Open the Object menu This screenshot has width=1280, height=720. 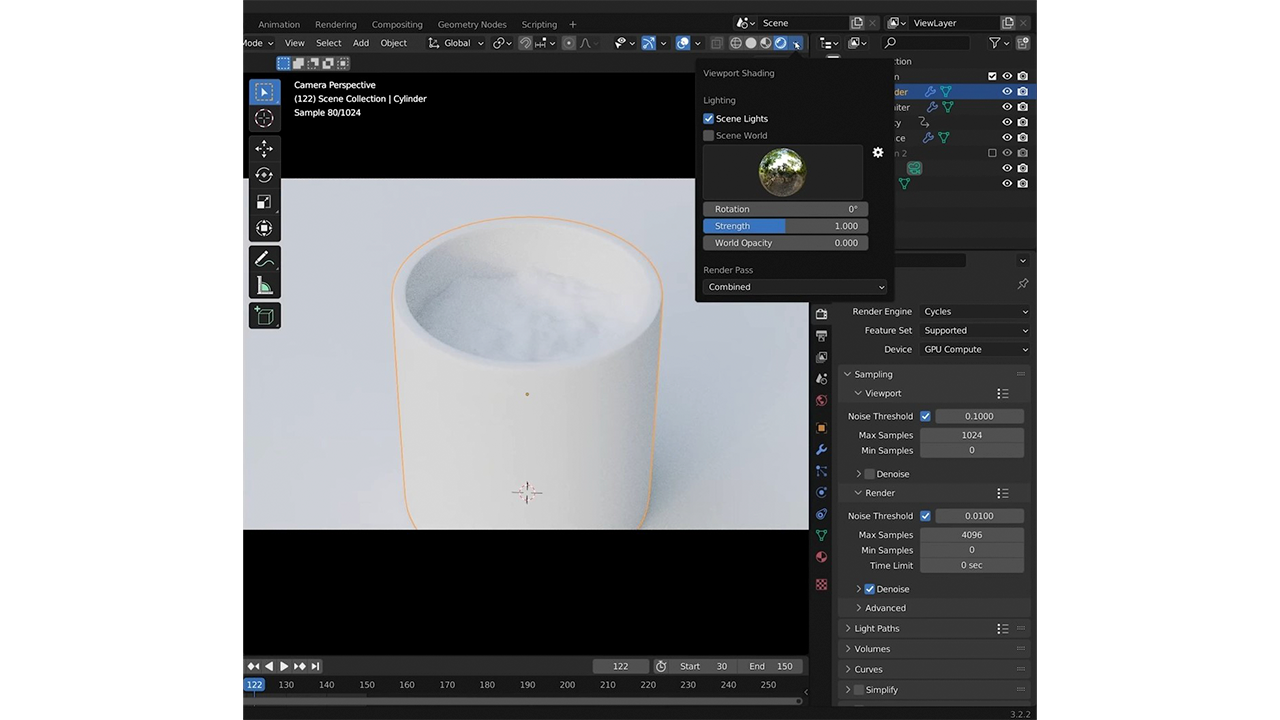point(394,43)
